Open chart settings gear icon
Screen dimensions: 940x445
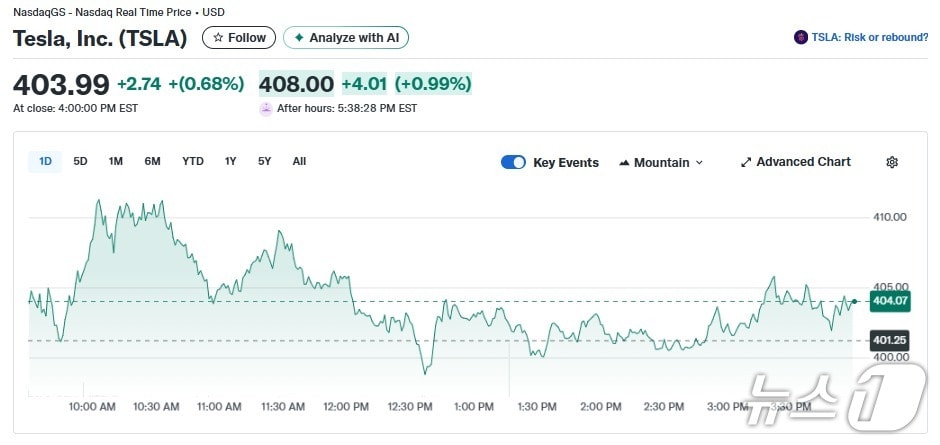pyautogui.click(x=892, y=162)
